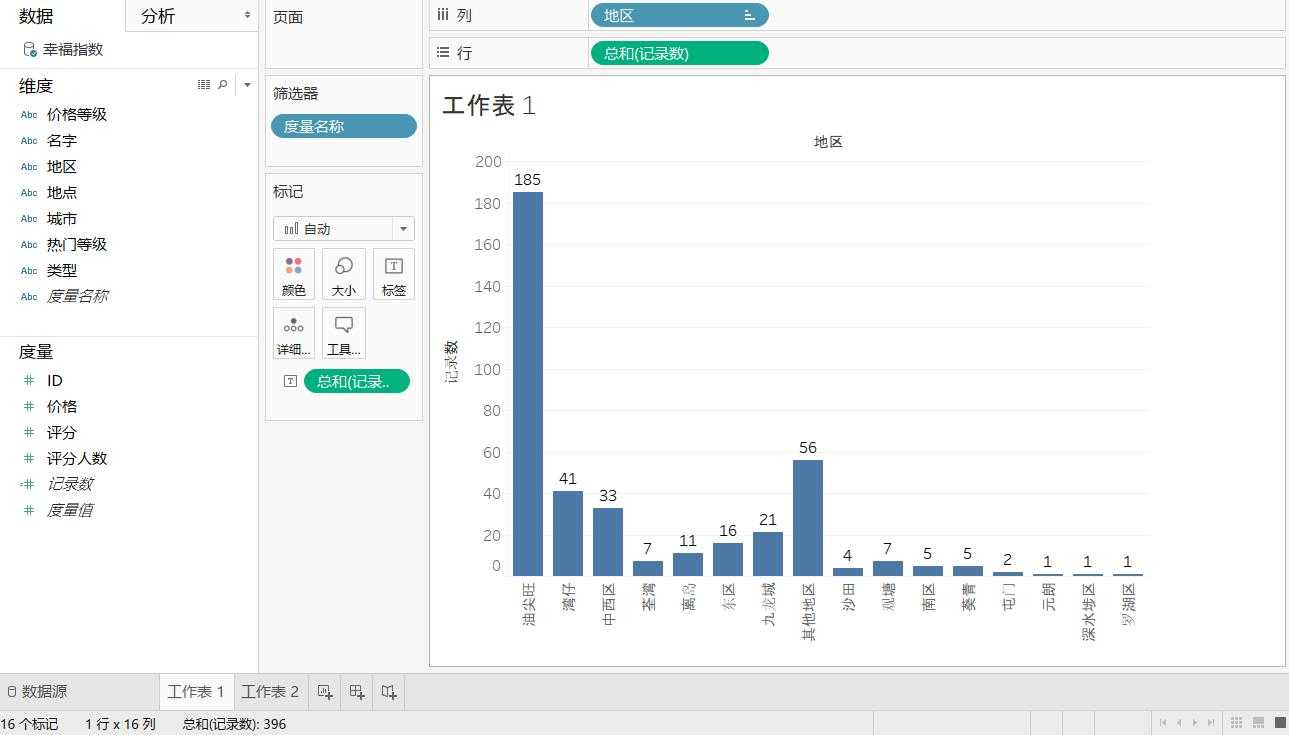Screen dimensions: 1289x735
Task: Click the number type icon next to ID
Action: (29, 380)
